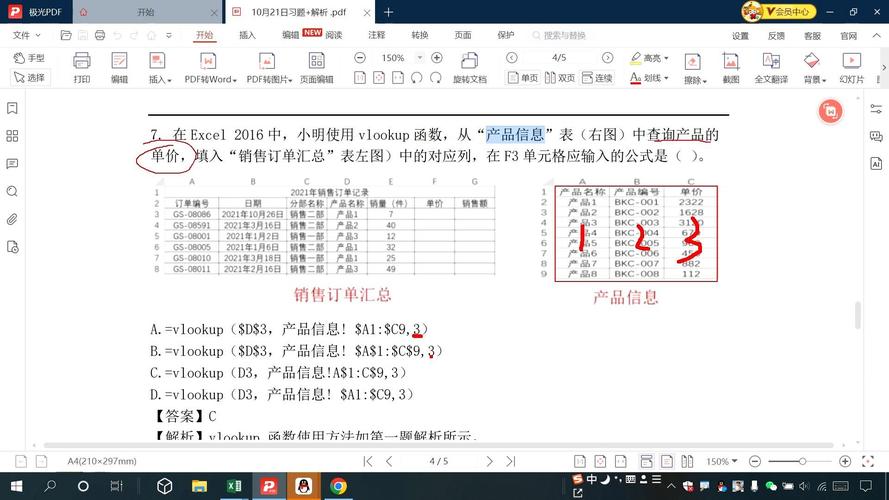Click the Print (打印) toolbar icon
The height and width of the screenshot is (500, 889).
82,68
